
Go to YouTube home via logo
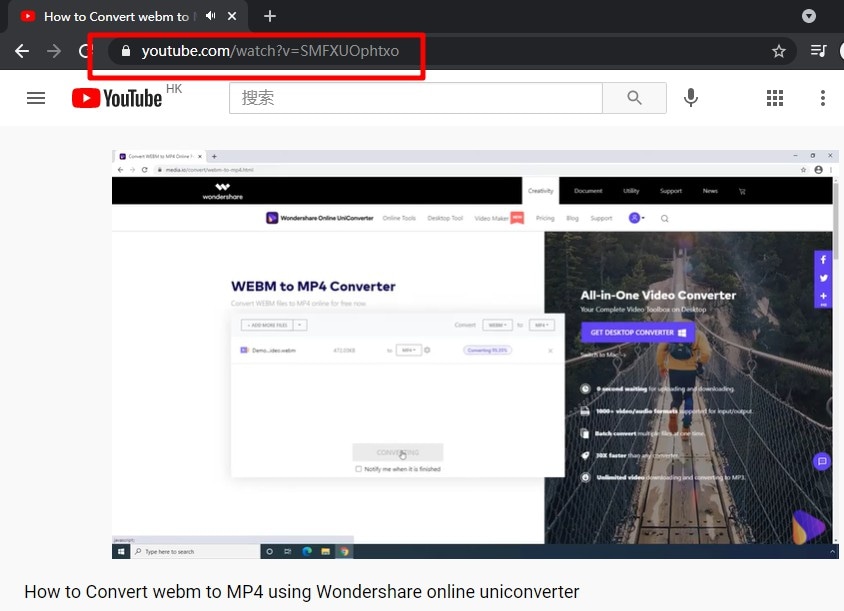(117, 98)
